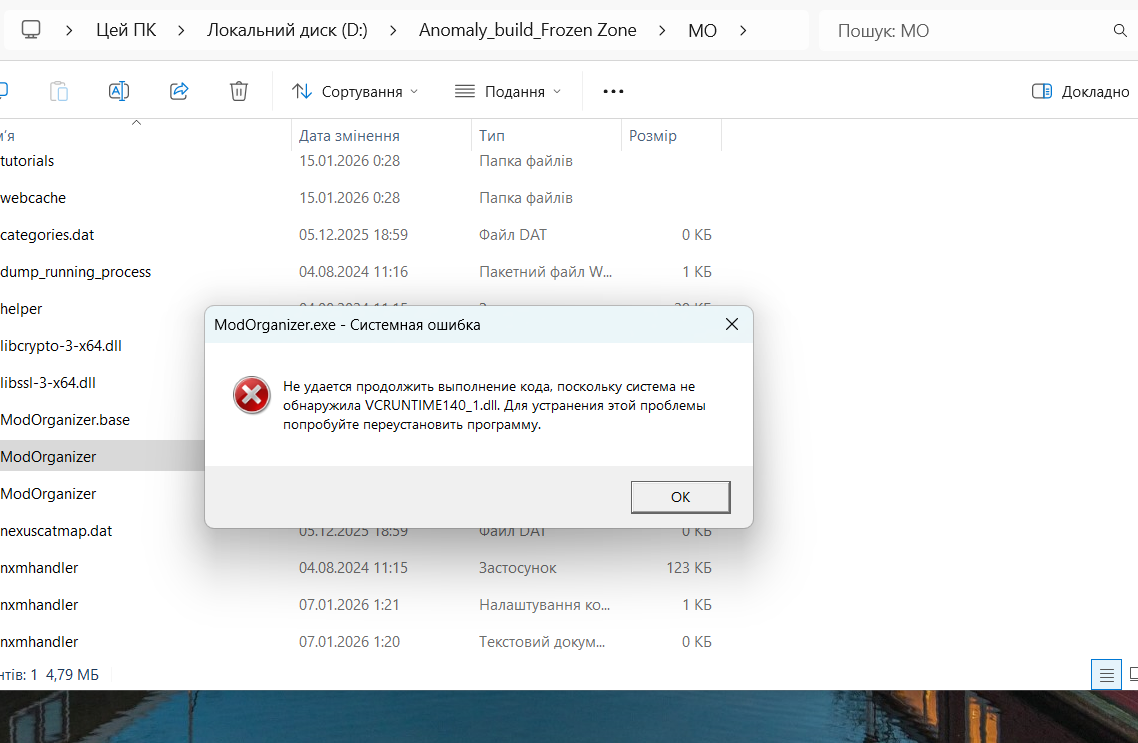Open the three-dots more options menu
The width and height of the screenshot is (1138, 743).
pyautogui.click(x=613, y=91)
